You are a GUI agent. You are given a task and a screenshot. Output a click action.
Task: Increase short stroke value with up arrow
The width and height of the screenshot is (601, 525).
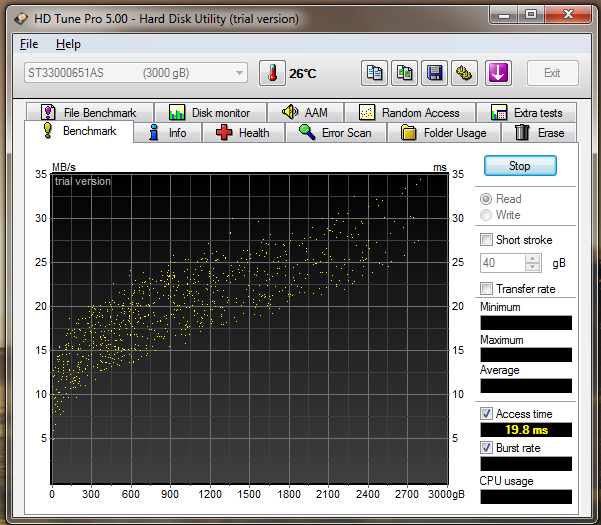pos(532,259)
